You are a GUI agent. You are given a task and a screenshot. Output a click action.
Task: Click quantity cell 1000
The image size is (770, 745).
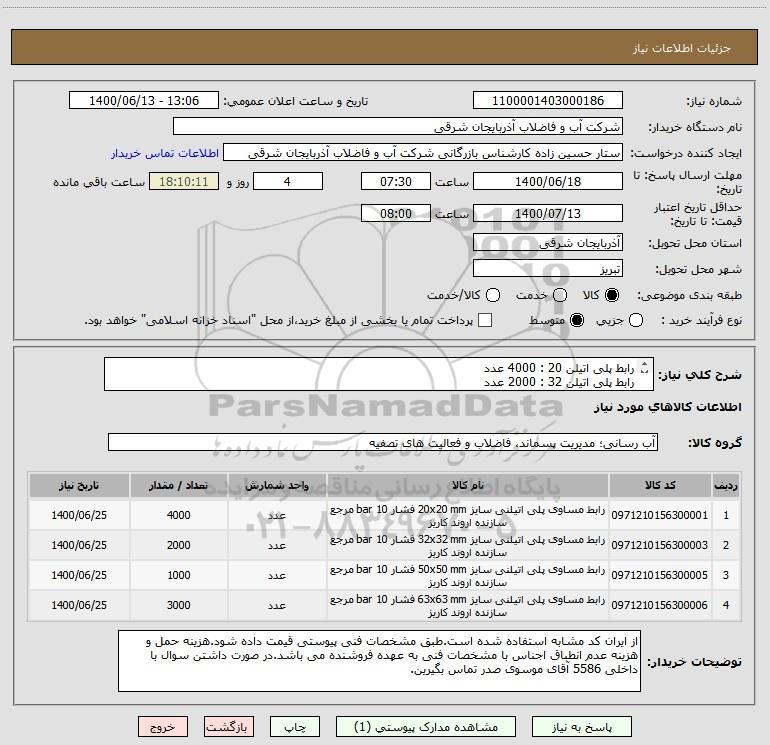tap(178, 575)
